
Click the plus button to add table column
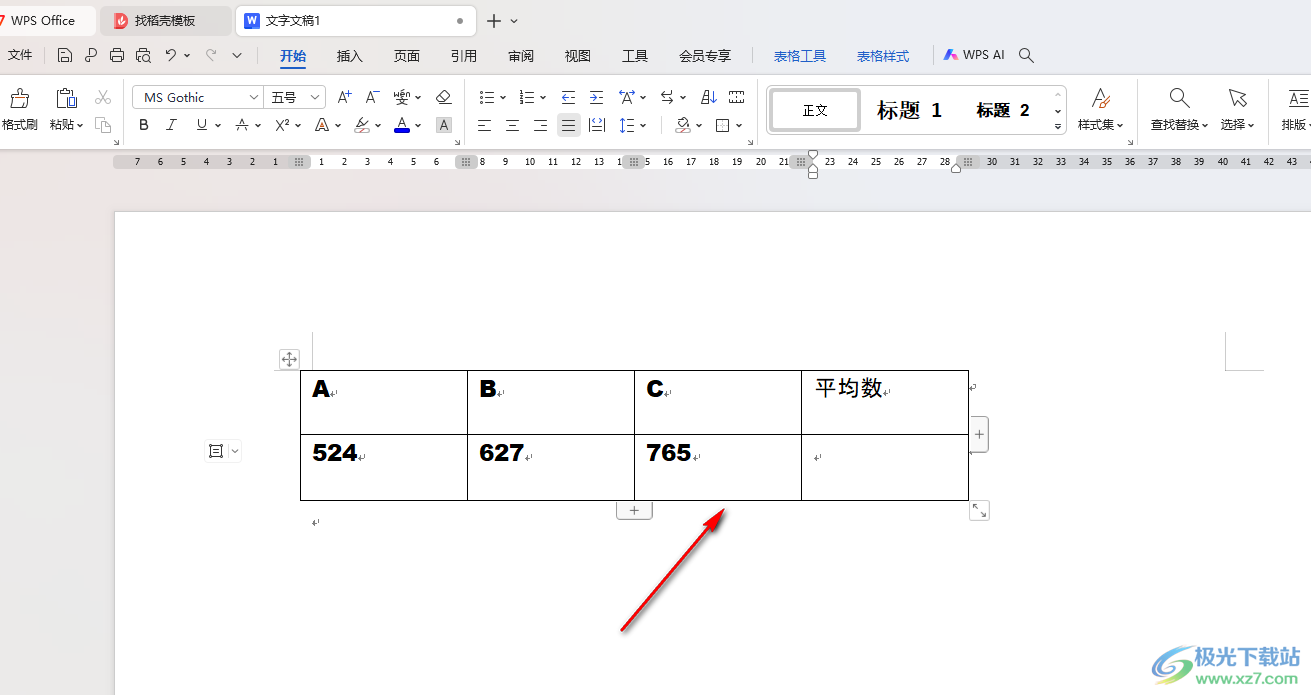coord(979,434)
